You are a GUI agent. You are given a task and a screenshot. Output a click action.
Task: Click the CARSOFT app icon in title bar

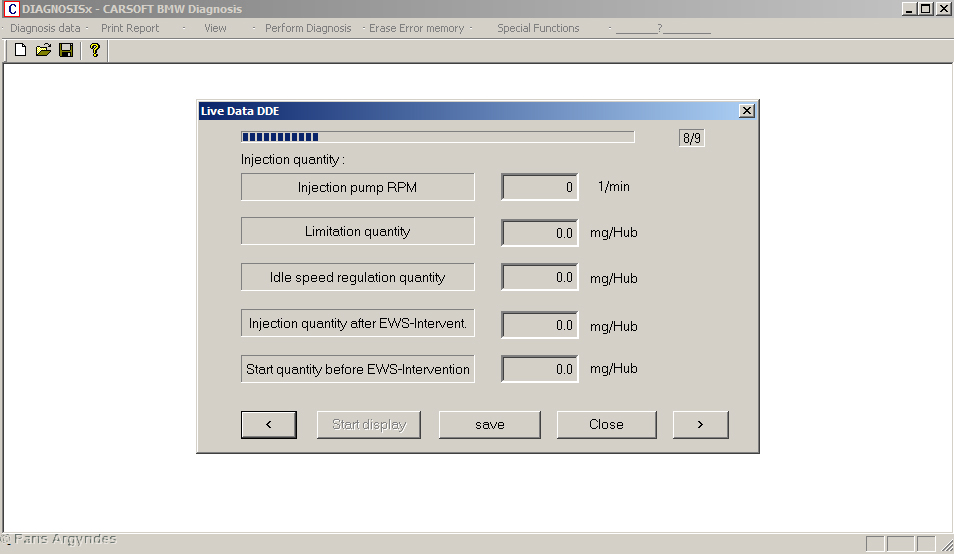(12, 9)
